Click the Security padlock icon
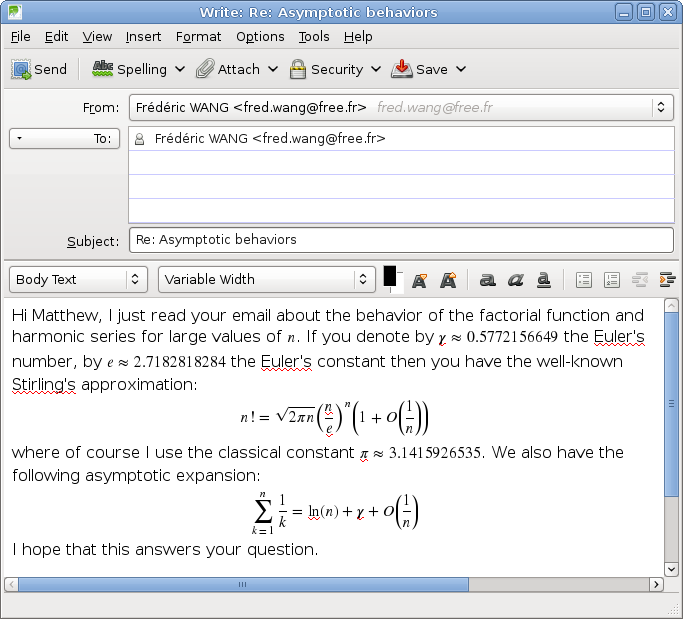 (x=297, y=69)
